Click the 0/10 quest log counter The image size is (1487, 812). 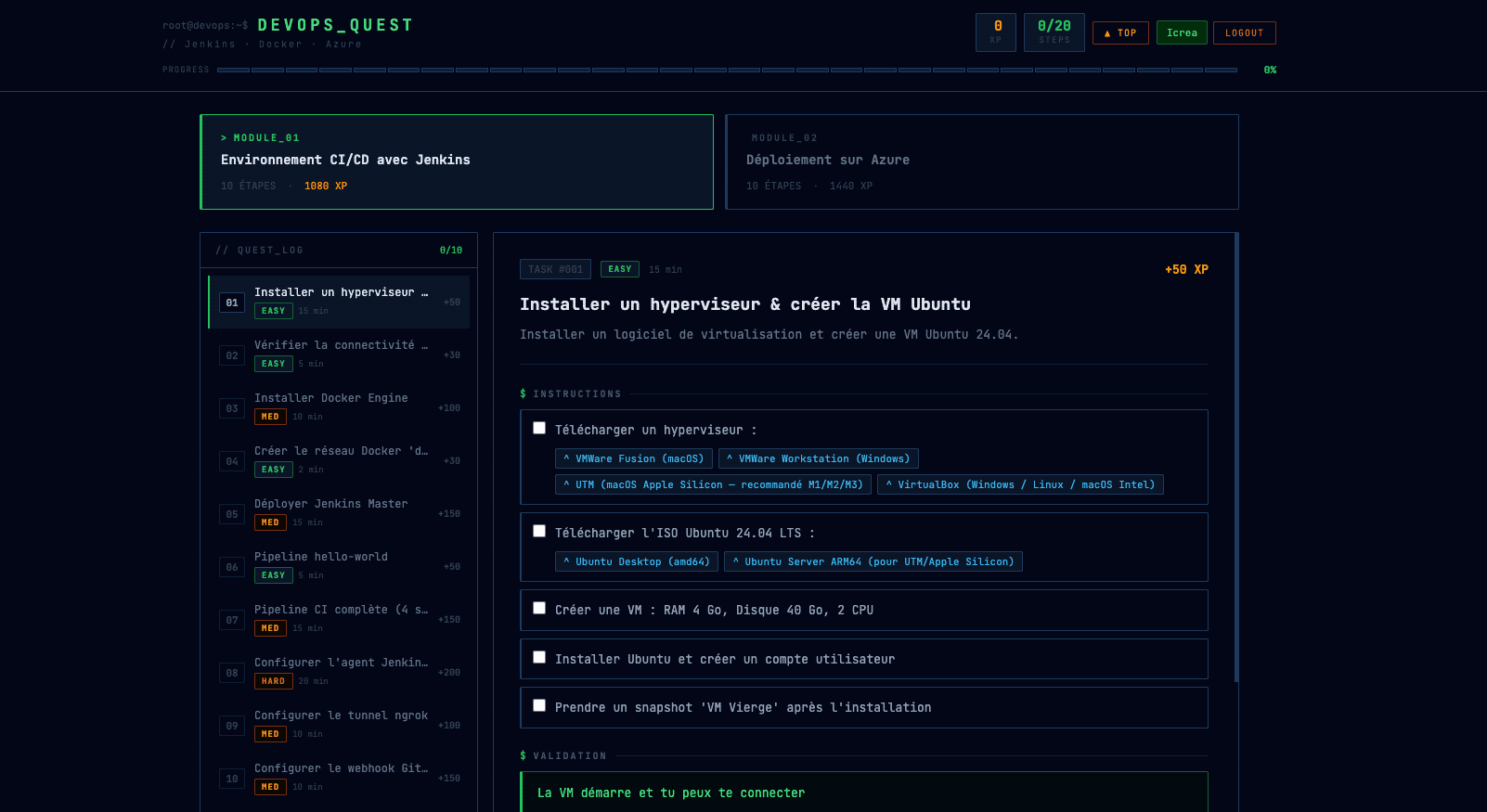click(x=451, y=251)
